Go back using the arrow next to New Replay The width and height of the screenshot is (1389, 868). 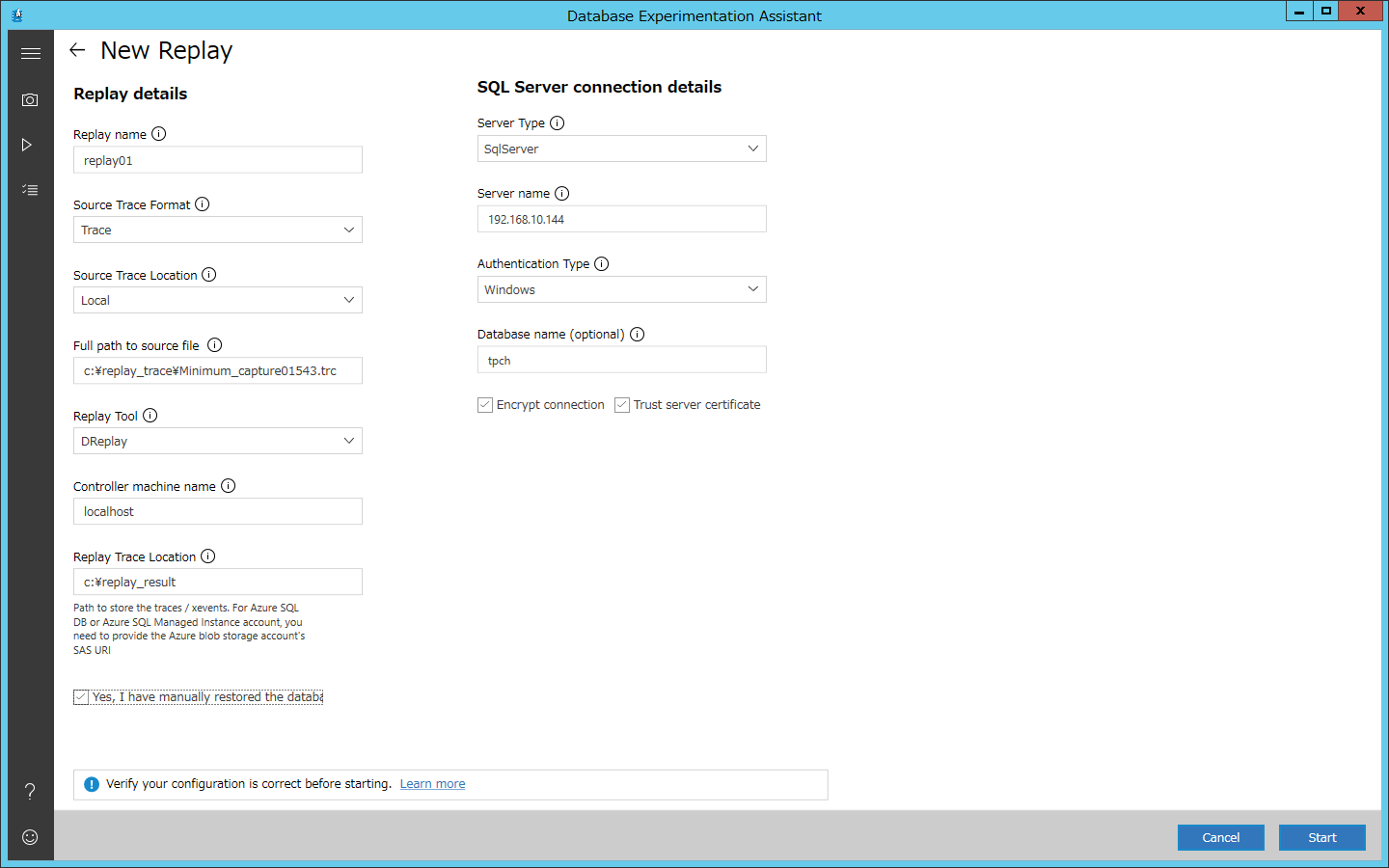pos(77,50)
